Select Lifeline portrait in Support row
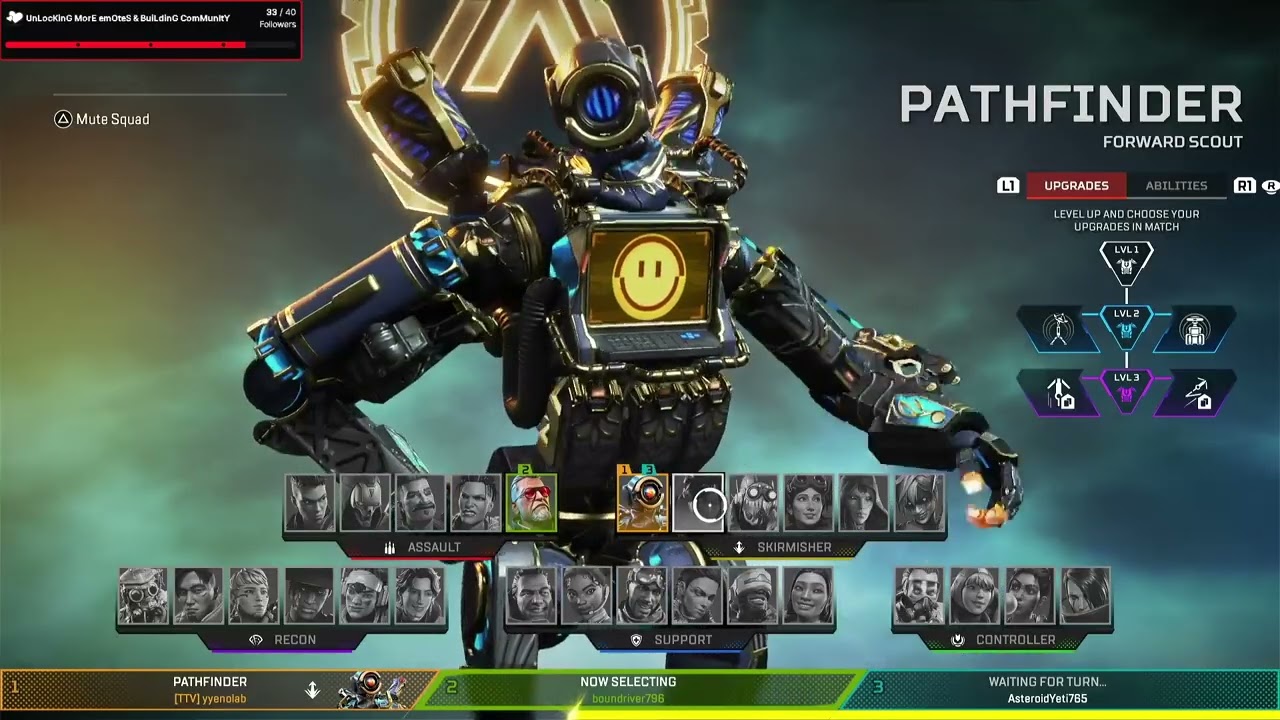Viewport: 1280px width, 720px height. (586, 596)
